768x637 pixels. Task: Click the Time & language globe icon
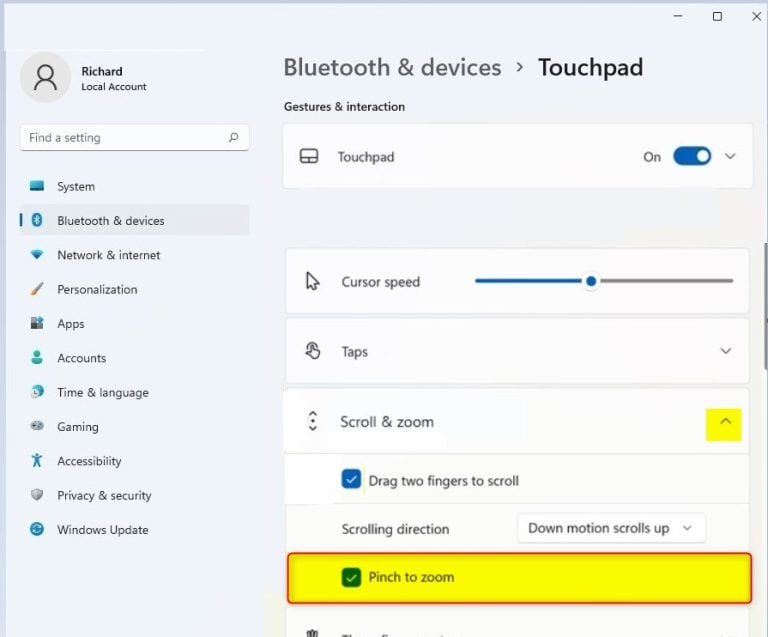click(37, 392)
